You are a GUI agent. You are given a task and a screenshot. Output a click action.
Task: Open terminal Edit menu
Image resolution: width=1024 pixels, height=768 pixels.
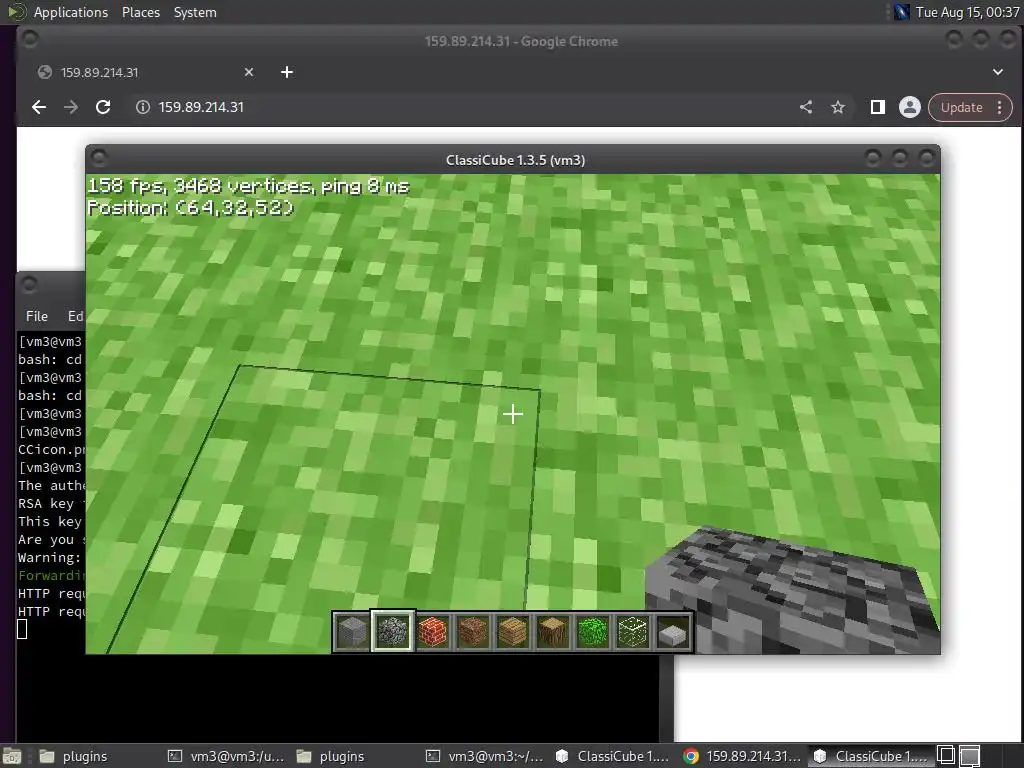75,316
